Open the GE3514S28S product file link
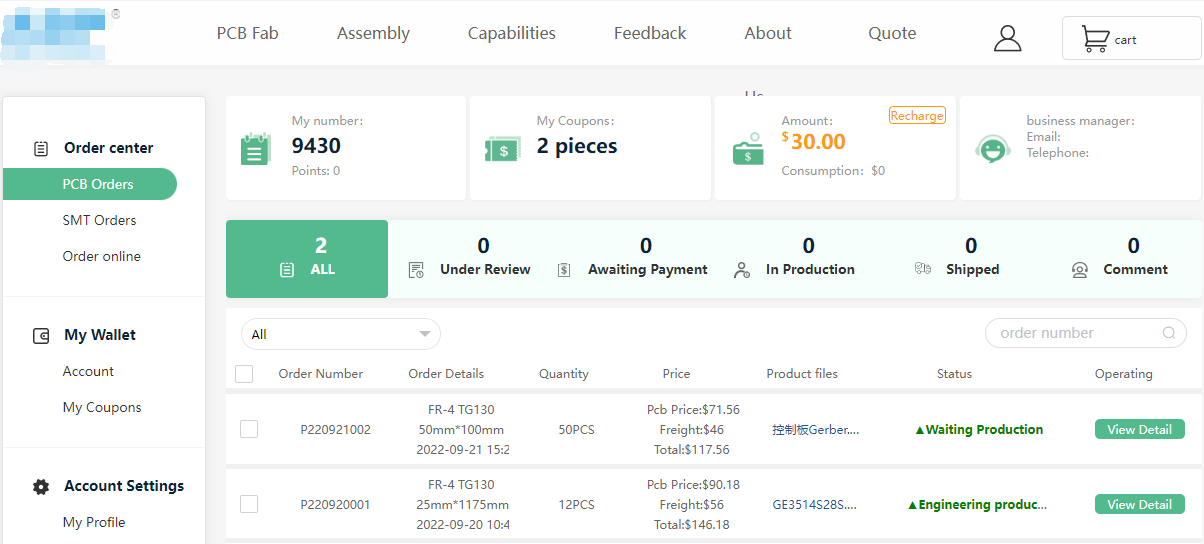 (814, 505)
